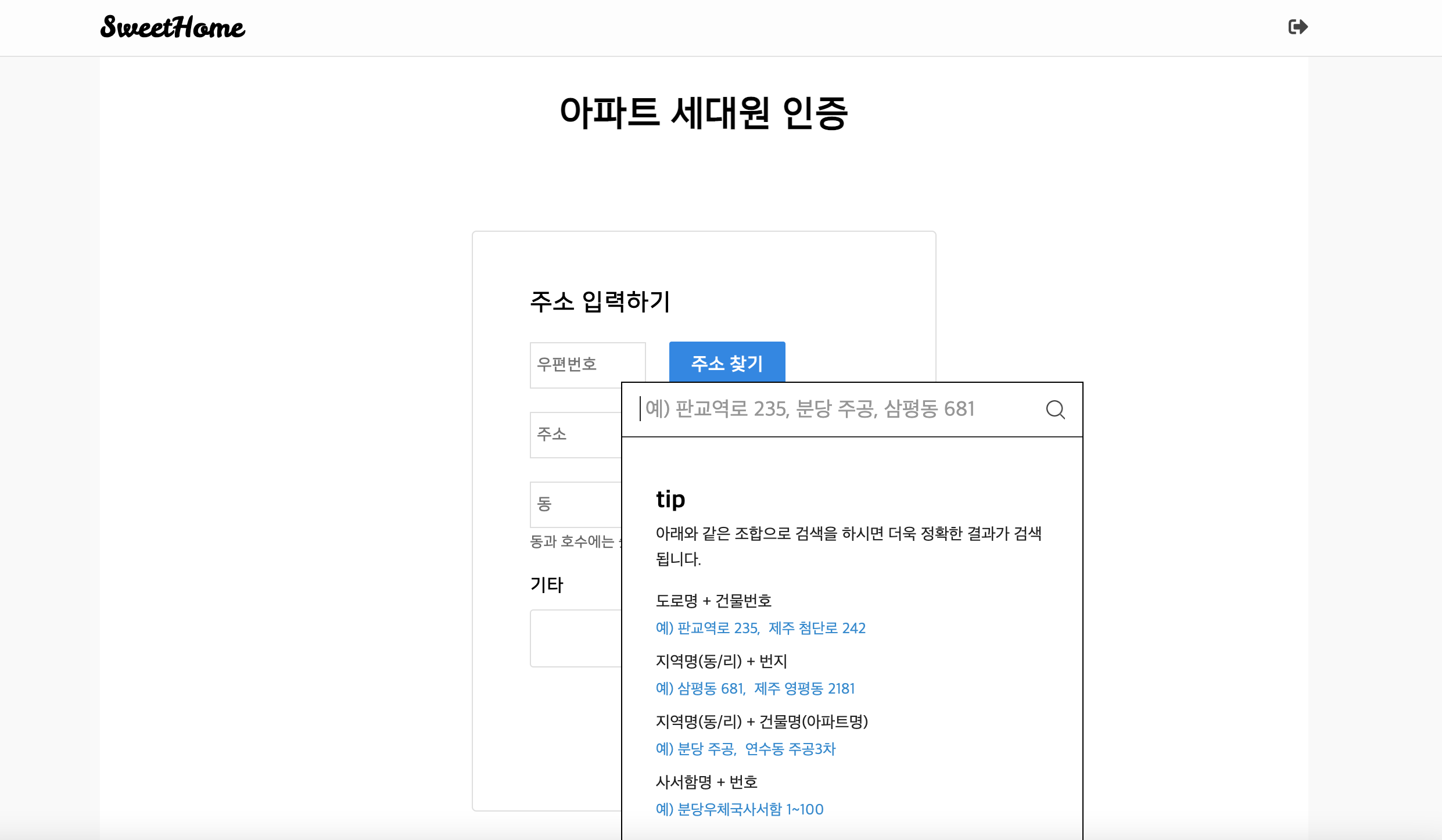Click the SweetHome logo

[x=173, y=27]
